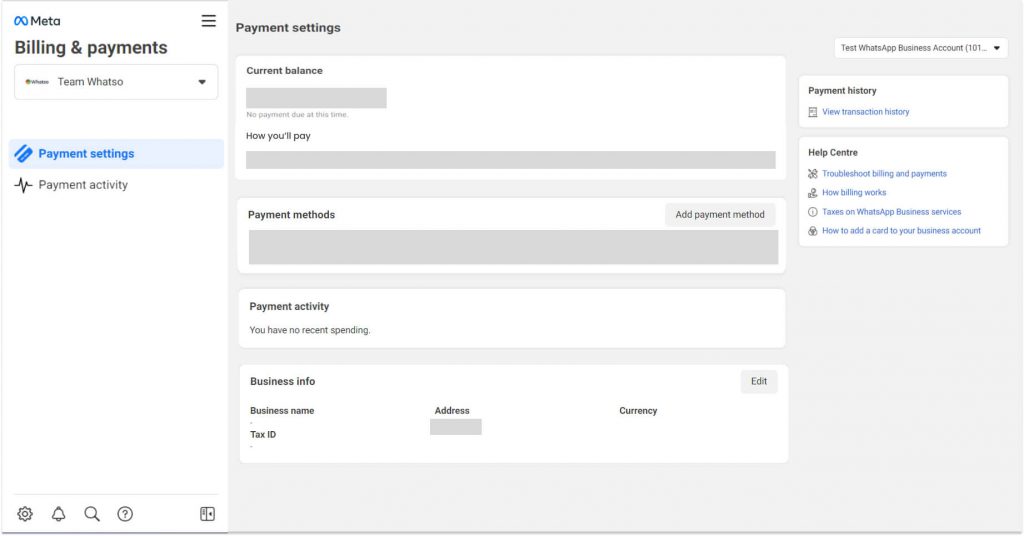
Task: Click How billing works link
Action: [854, 193]
